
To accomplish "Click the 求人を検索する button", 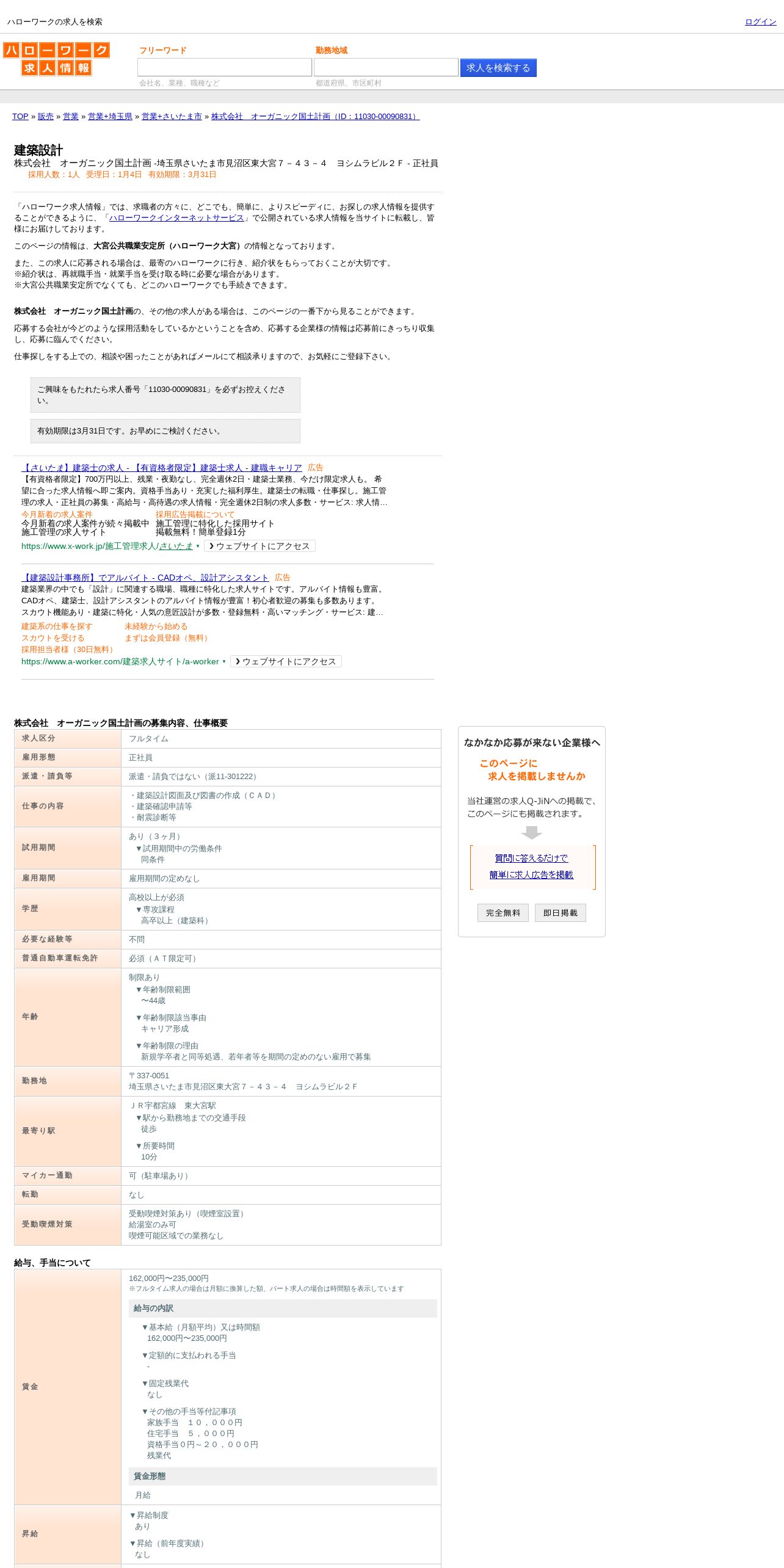I will (498, 68).
